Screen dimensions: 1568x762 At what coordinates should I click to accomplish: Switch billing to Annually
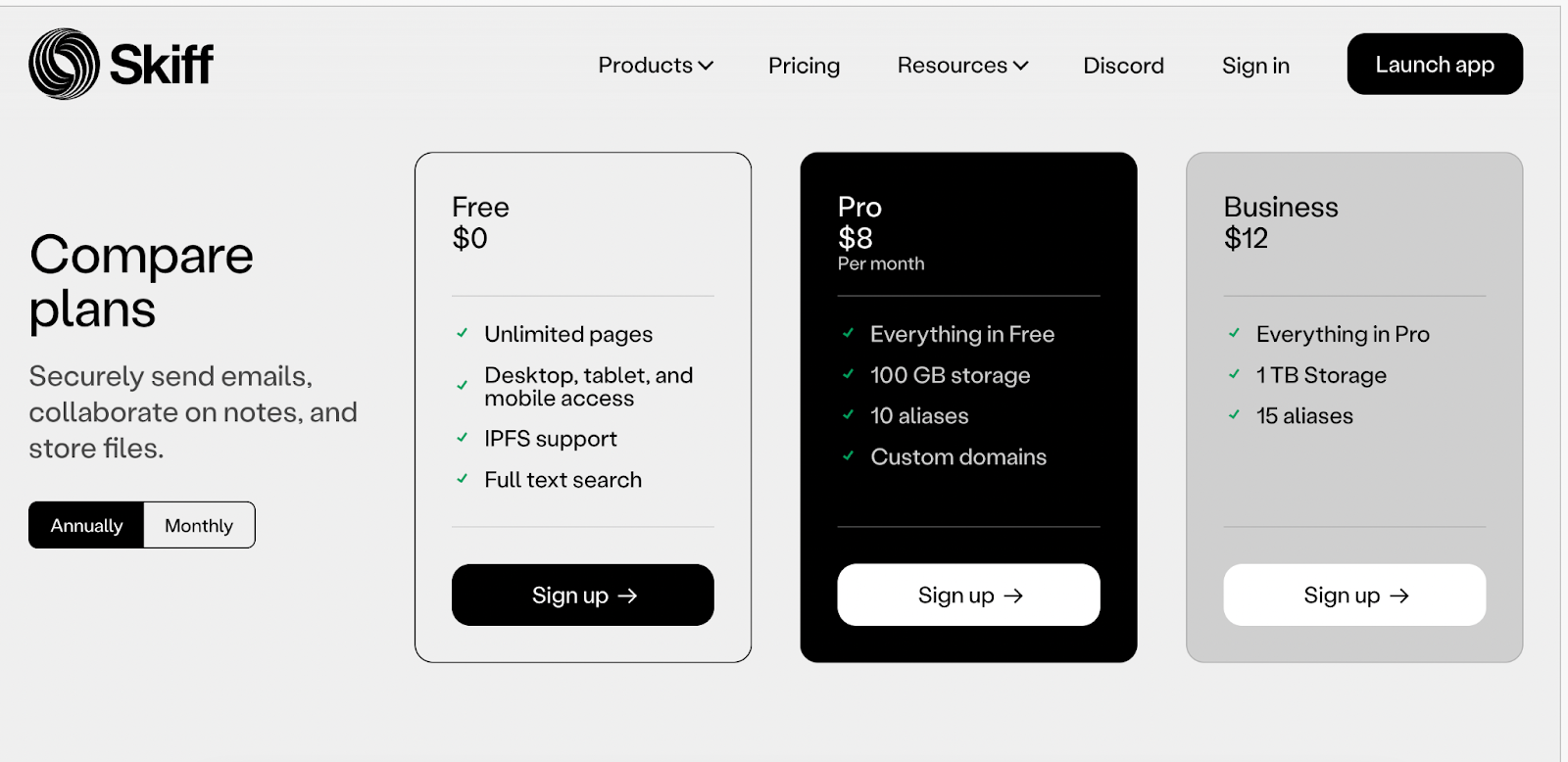86,526
